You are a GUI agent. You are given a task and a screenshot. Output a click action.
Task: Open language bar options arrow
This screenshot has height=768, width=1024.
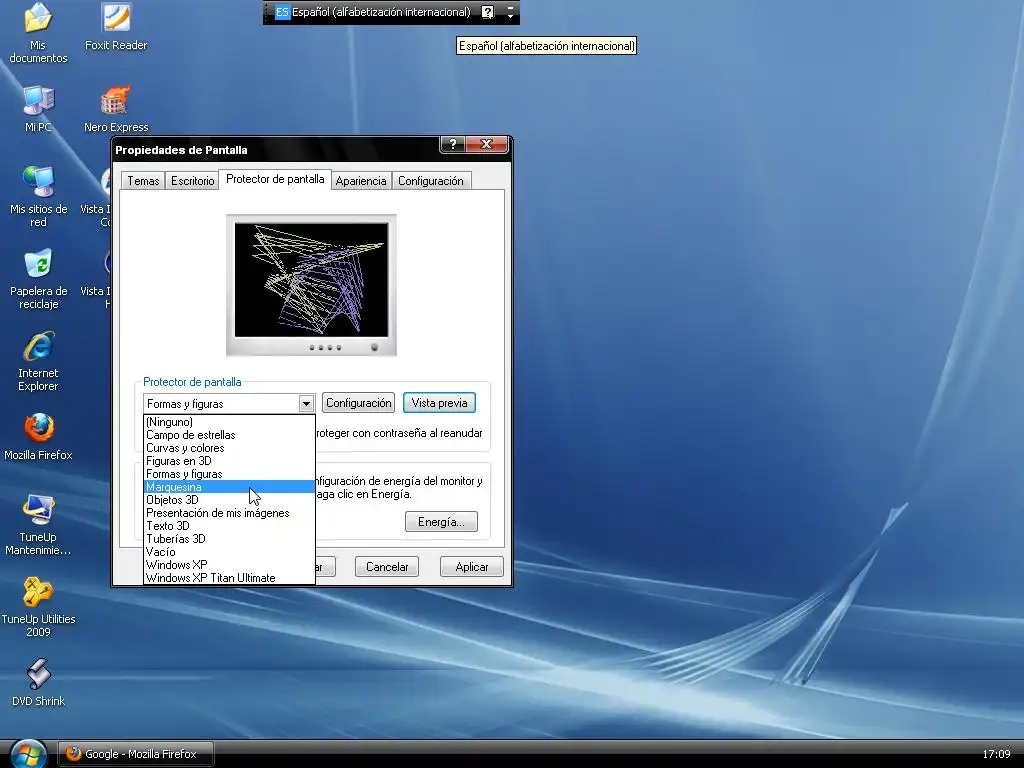click(510, 12)
